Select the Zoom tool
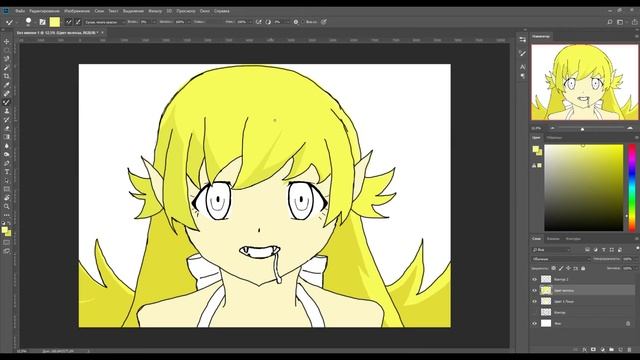This screenshot has width=640, height=360. click(7, 207)
